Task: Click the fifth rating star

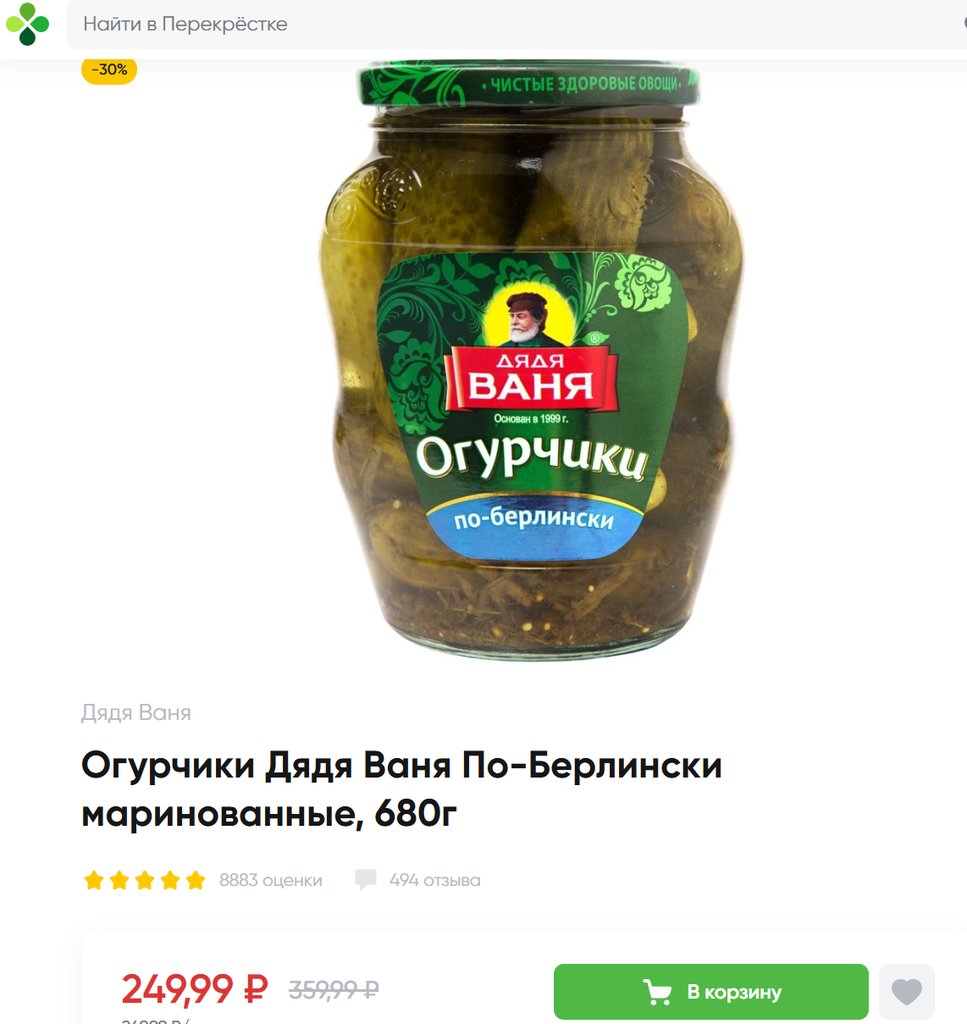Action: [x=195, y=880]
